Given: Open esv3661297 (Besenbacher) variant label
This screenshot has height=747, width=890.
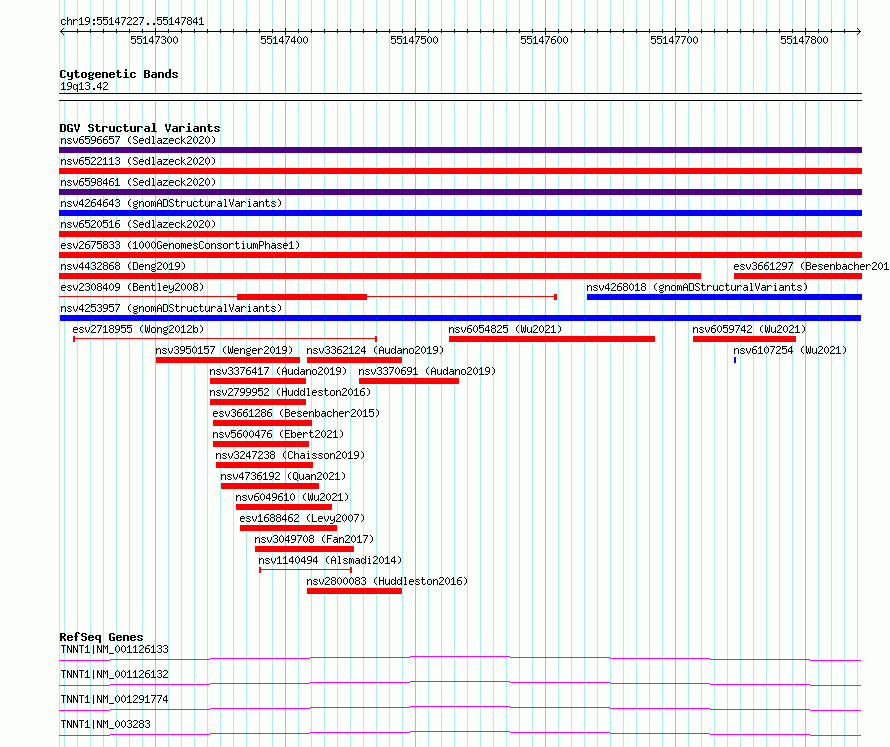Looking at the screenshot, I should coord(811,266).
